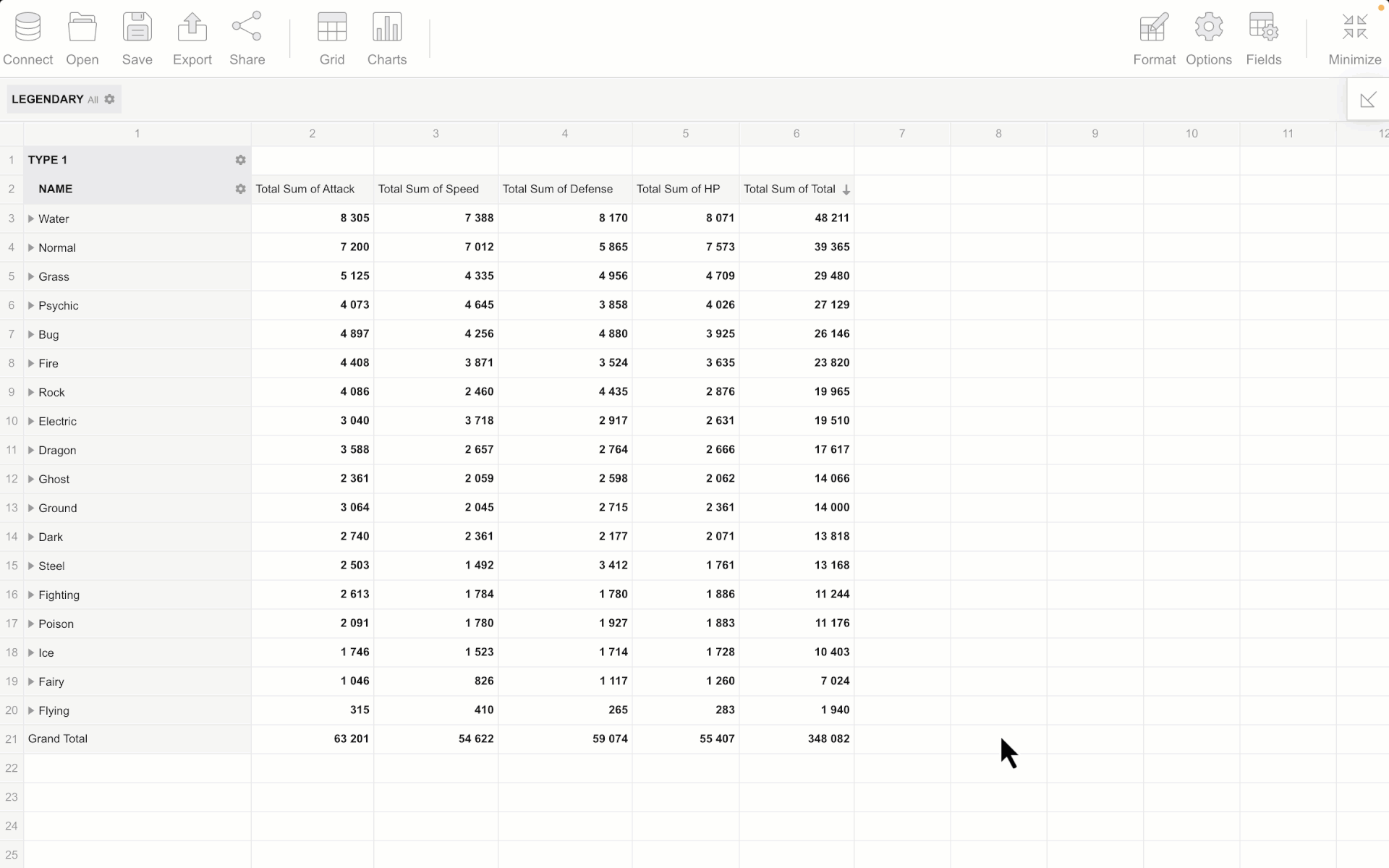Open TYPE 1 field settings gear

click(240, 160)
